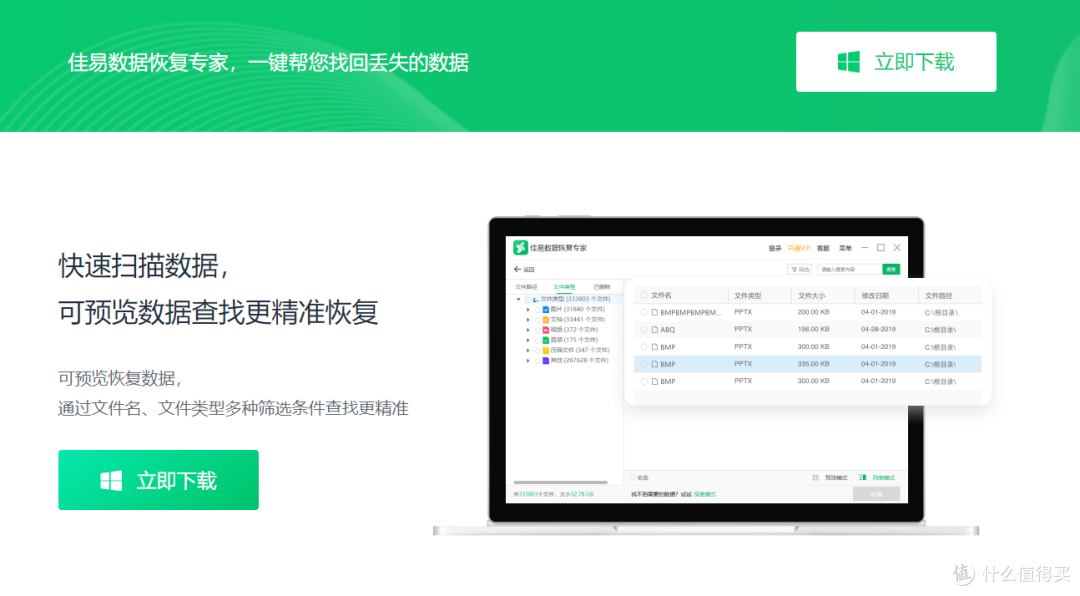Click the 佳易数据恢复专家 app logo icon
Image resolution: width=1080 pixels, height=596 pixels.
click(520, 247)
